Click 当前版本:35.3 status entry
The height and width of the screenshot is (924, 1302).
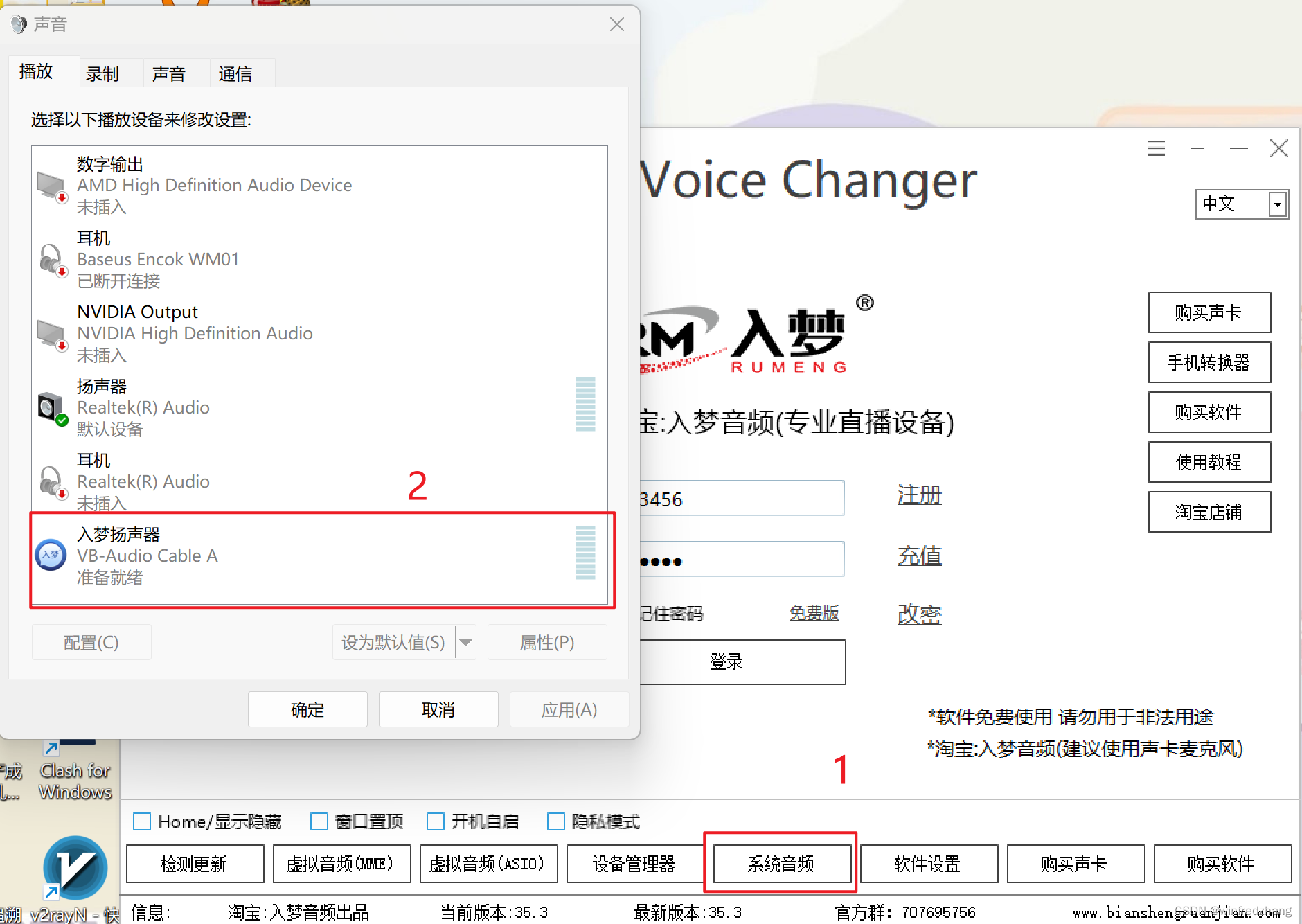click(494, 912)
